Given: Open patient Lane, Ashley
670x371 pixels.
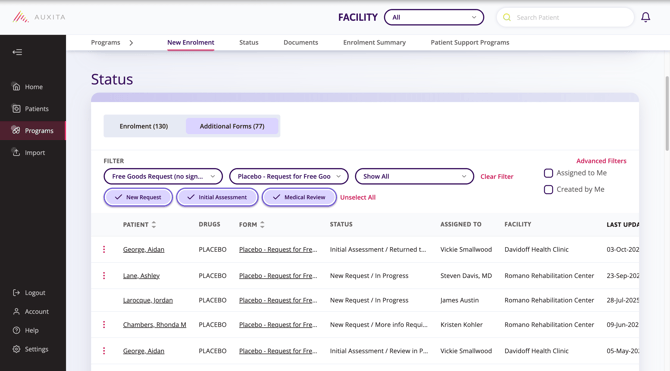Looking at the screenshot, I should pyautogui.click(x=141, y=276).
